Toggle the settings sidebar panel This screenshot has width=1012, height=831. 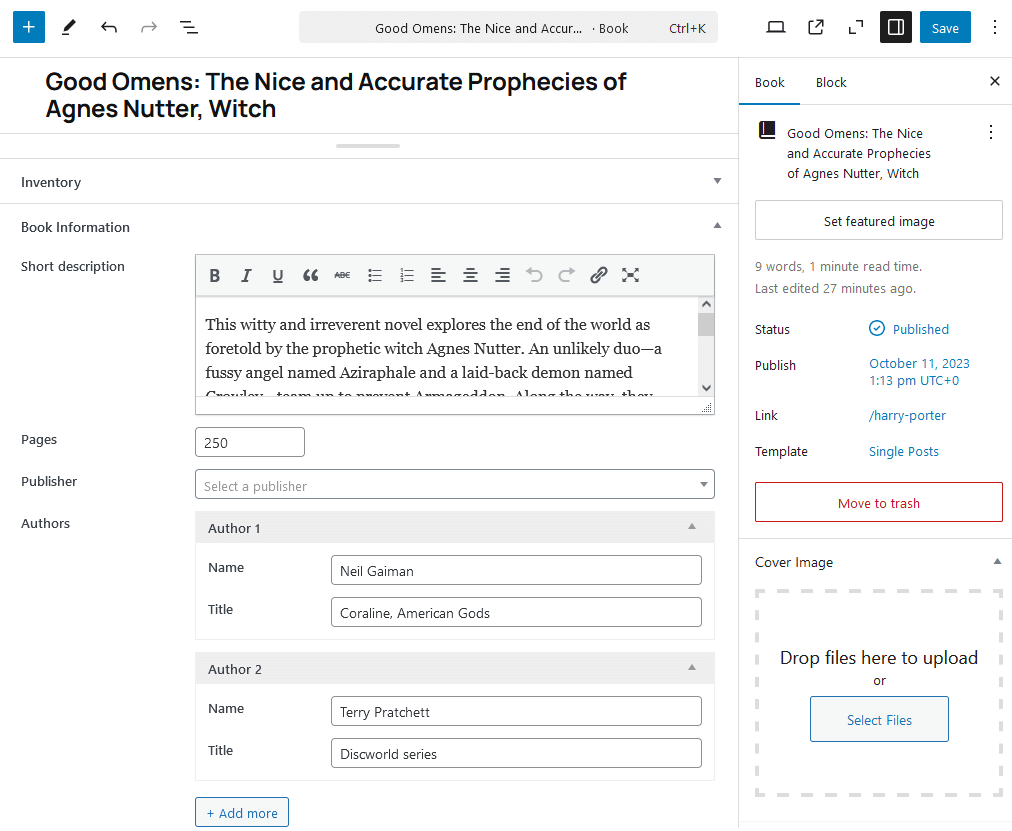pos(895,28)
